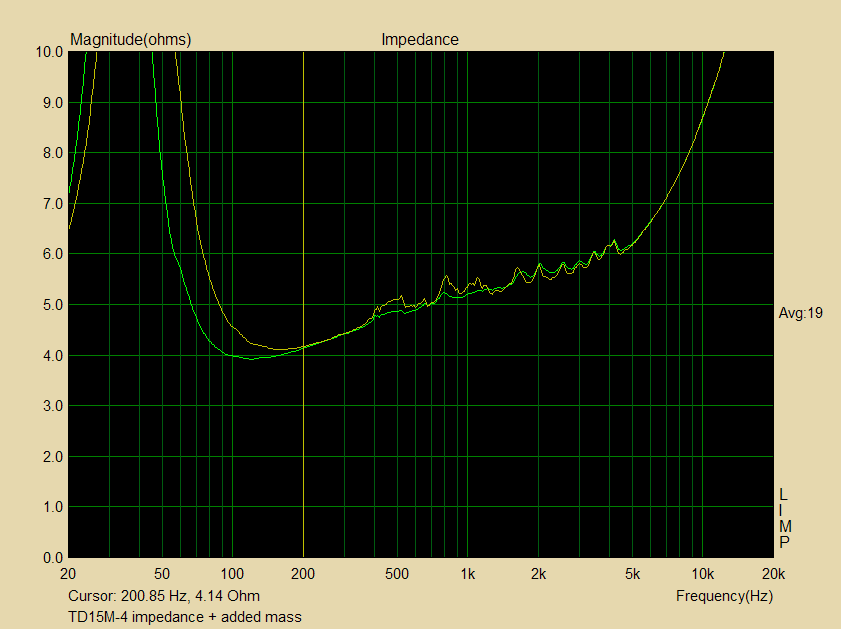
Task: Click the yellow cursor line at 200 Hz
Action: tap(304, 305)
